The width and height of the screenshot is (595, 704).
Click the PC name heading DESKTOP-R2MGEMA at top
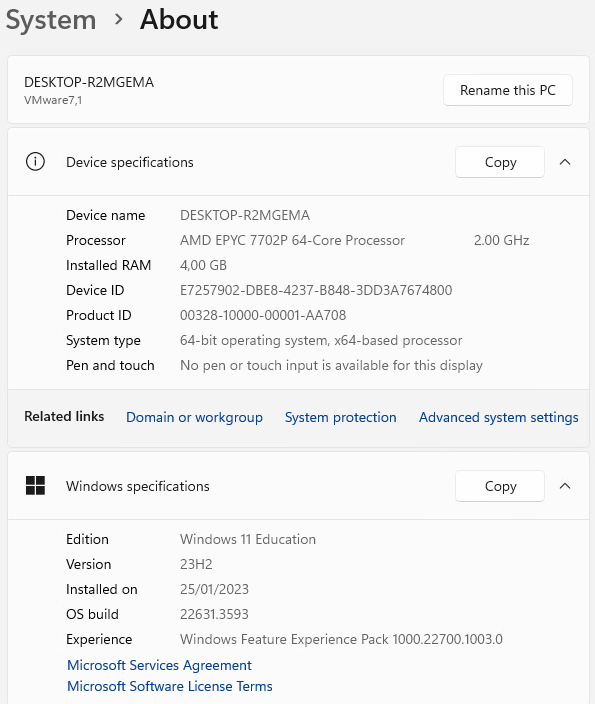click(x=89, y=82)
